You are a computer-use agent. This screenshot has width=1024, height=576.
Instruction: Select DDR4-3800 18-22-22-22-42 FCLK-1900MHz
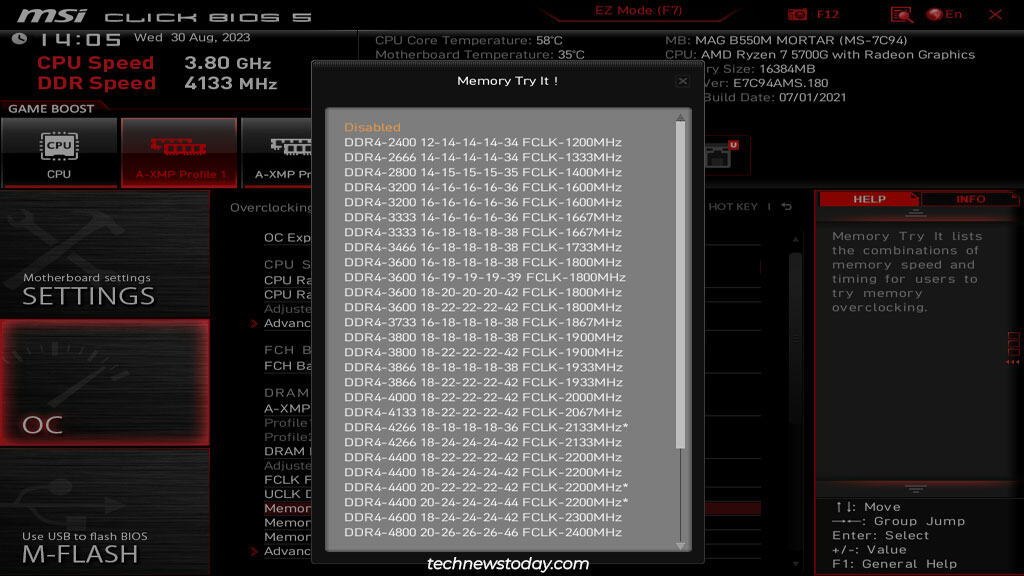483,353
